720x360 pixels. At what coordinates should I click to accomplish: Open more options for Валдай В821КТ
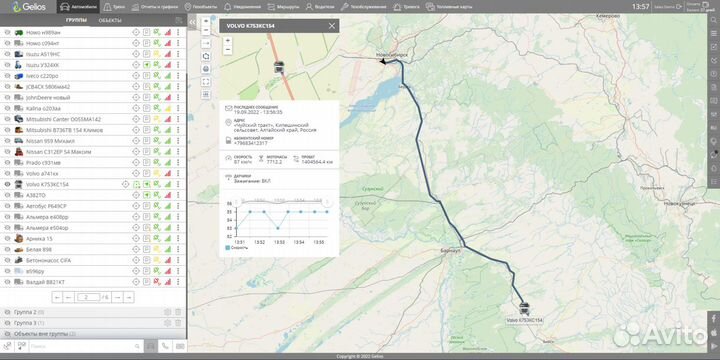(x=178, y=282)
